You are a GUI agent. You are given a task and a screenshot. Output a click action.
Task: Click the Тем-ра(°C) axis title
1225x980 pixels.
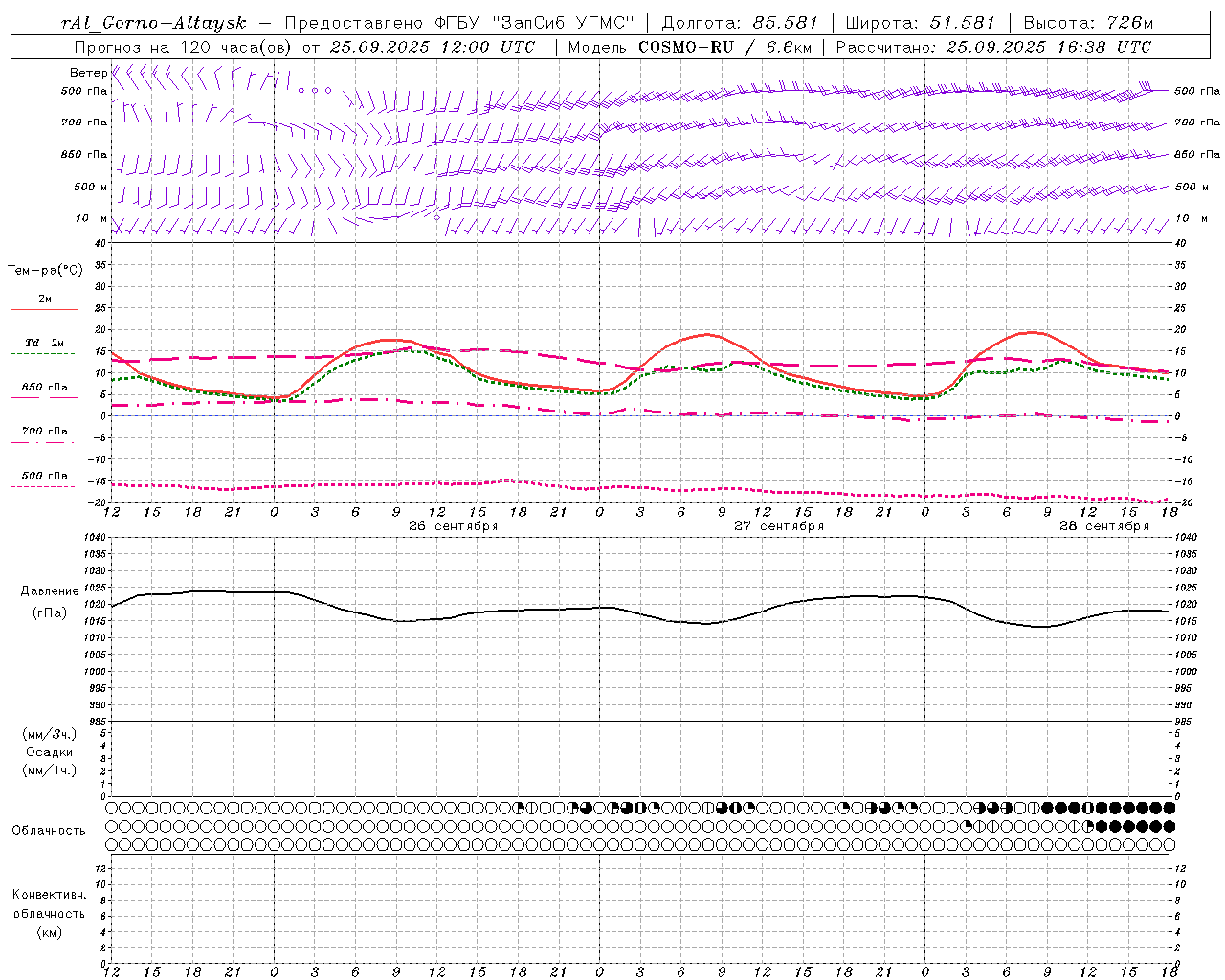(45, 271)
